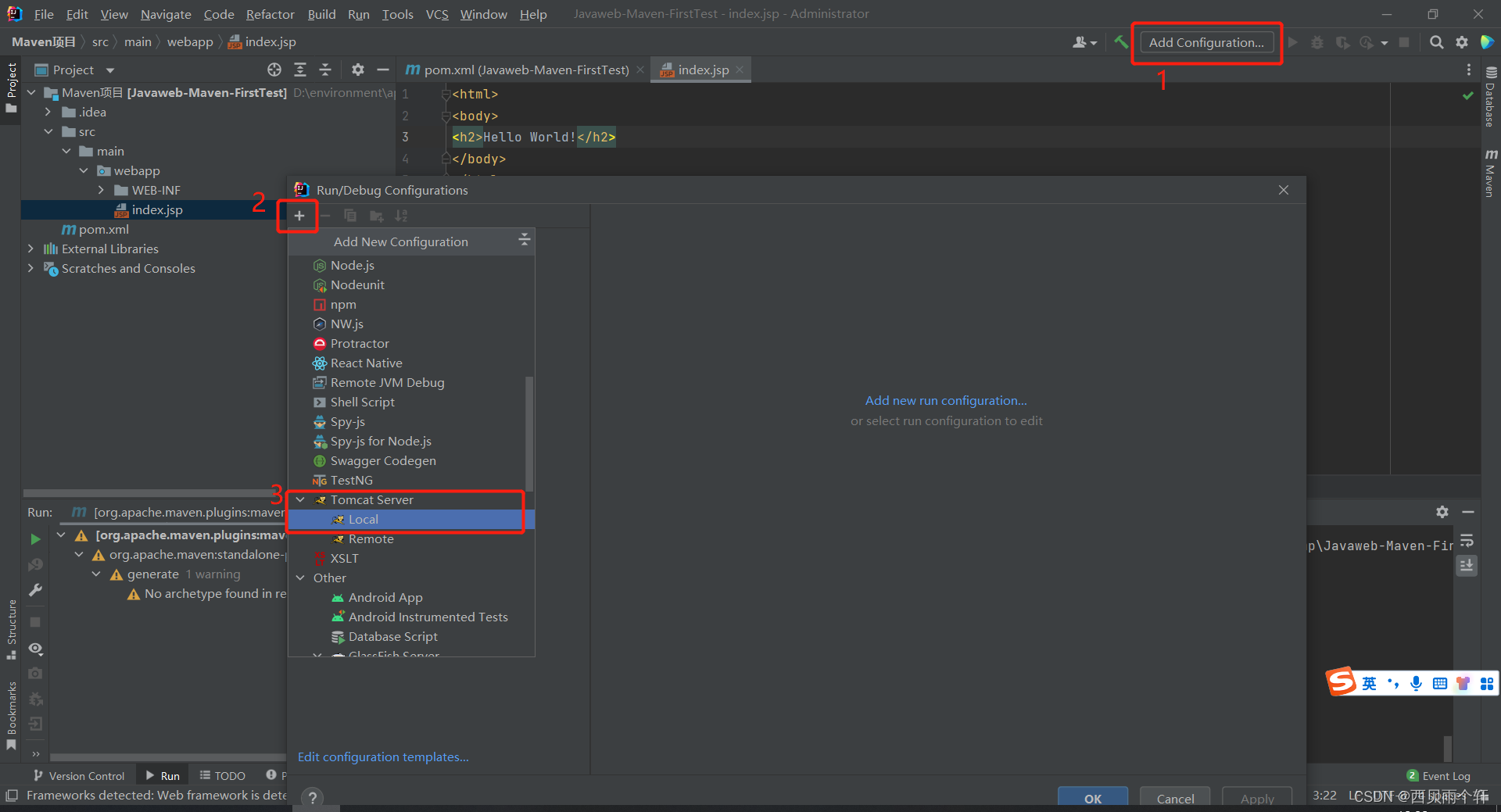Expand Scratches and Consoles node
Image resolution: width=1501 pixels, height=812 pixels.
[30, 268]
